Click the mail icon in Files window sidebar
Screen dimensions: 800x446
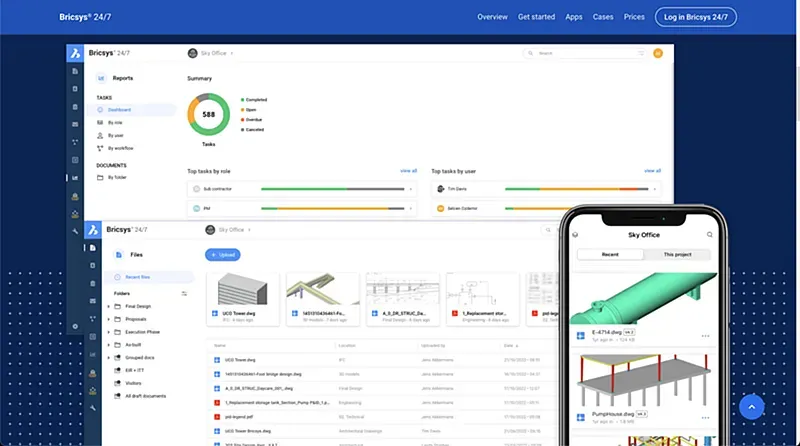point(92,301)
